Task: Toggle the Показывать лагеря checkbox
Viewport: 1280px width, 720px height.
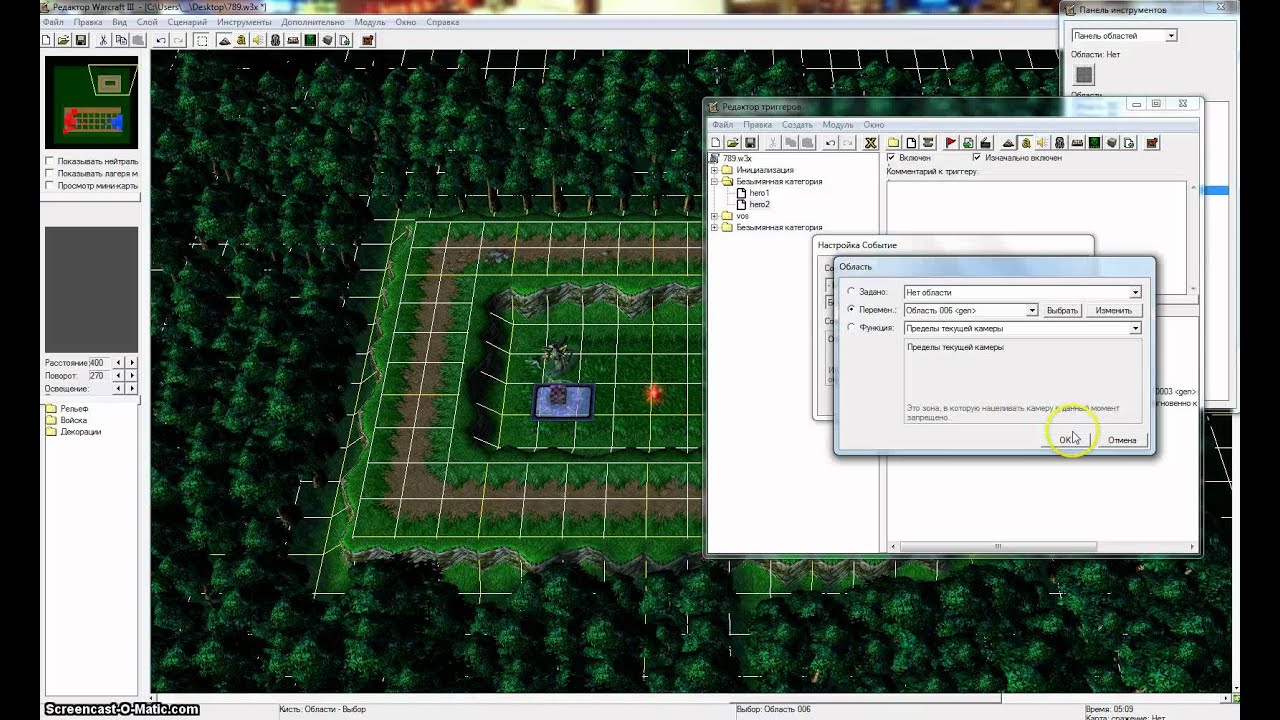Action: pos(50,174)
